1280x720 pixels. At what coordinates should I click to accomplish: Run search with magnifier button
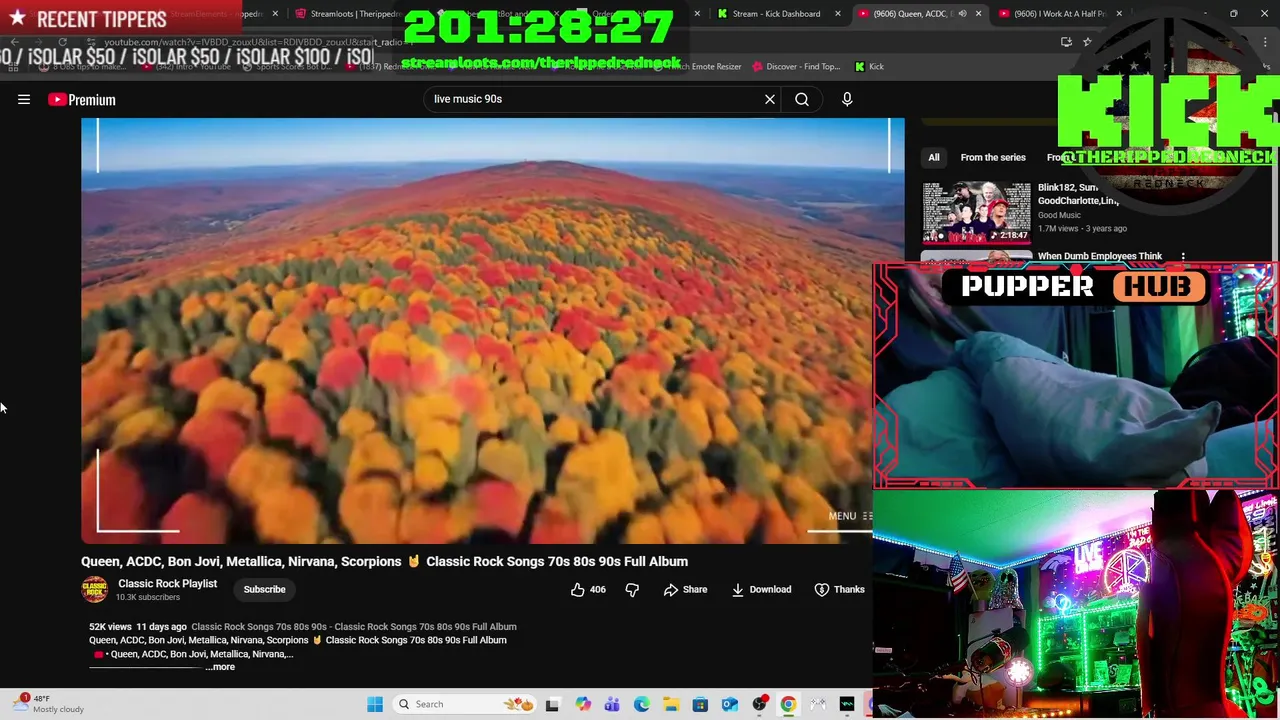802,99
